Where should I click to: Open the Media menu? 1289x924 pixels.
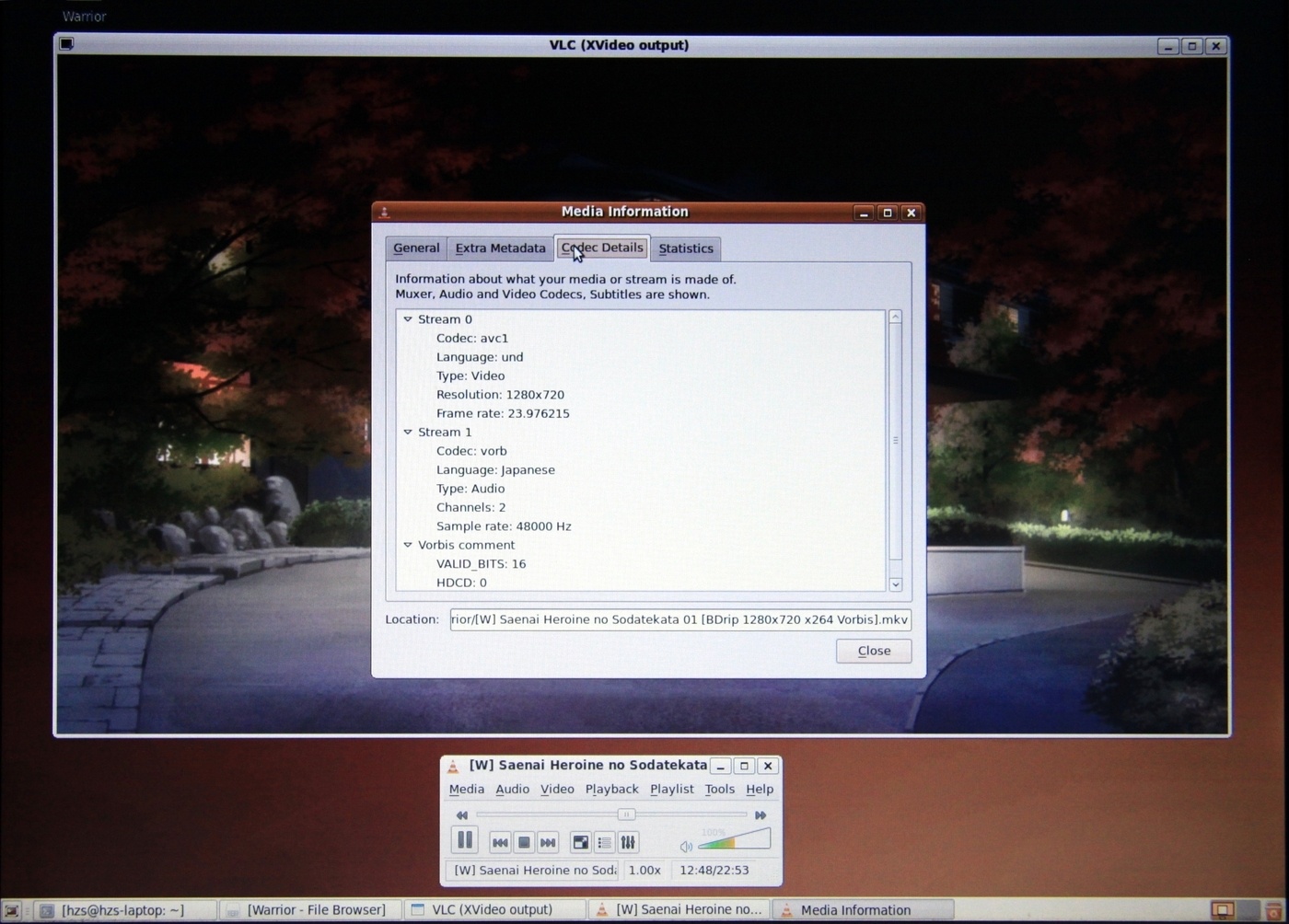(466, 789)
